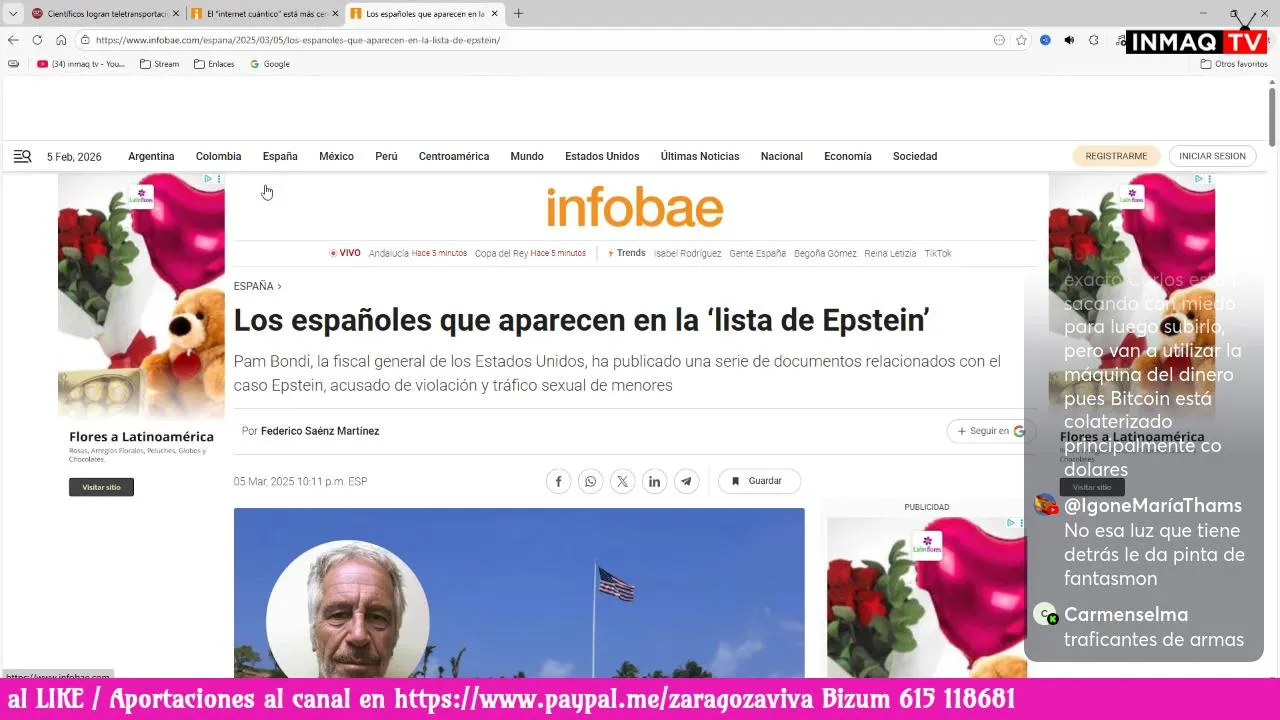Open the Copa del Rey live story
The image size is (1280, 720).
530,253
